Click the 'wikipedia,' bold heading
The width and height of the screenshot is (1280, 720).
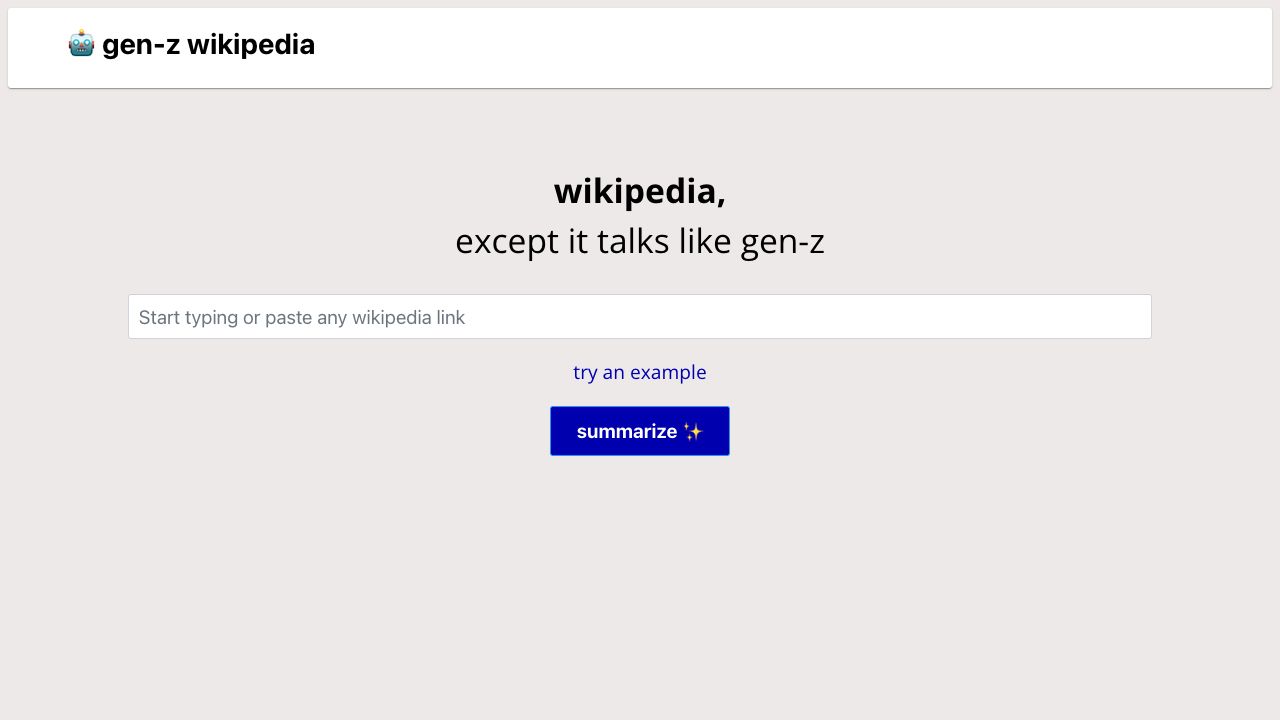[639, 190]
